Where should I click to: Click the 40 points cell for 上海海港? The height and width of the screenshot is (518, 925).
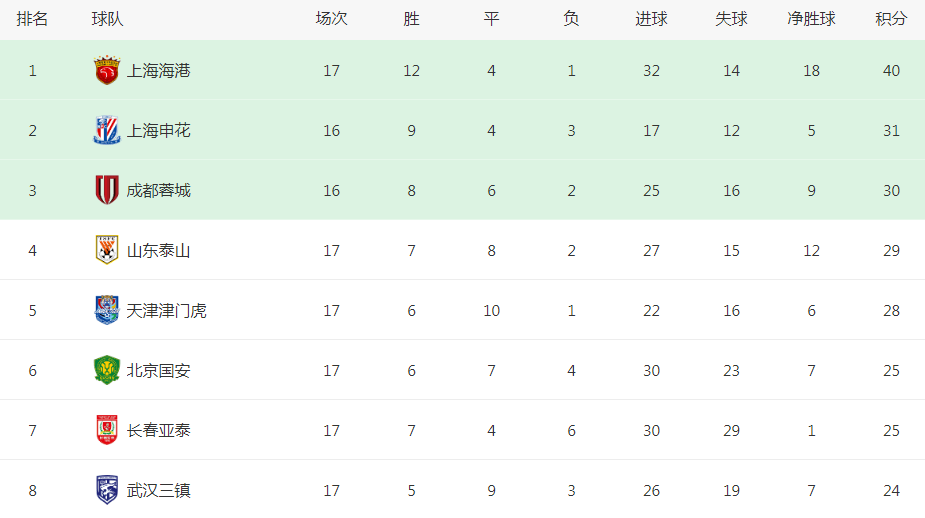[891, 71]
